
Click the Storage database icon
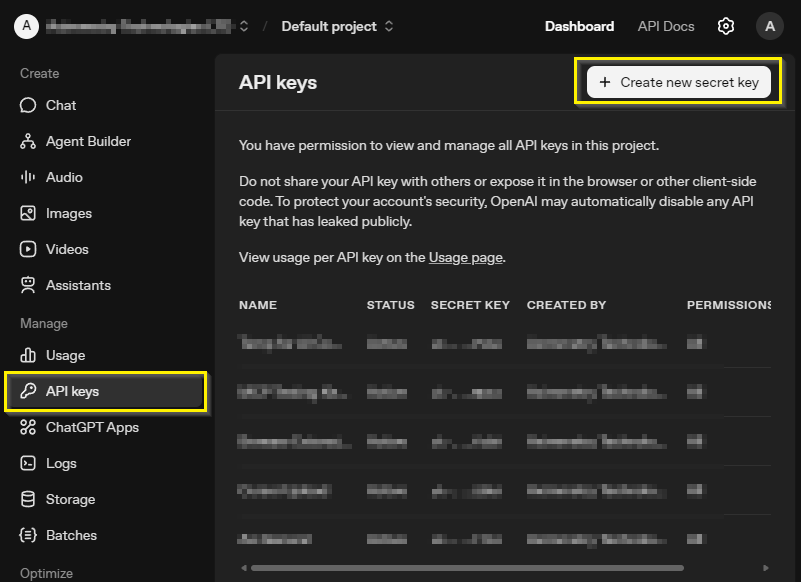28,499
